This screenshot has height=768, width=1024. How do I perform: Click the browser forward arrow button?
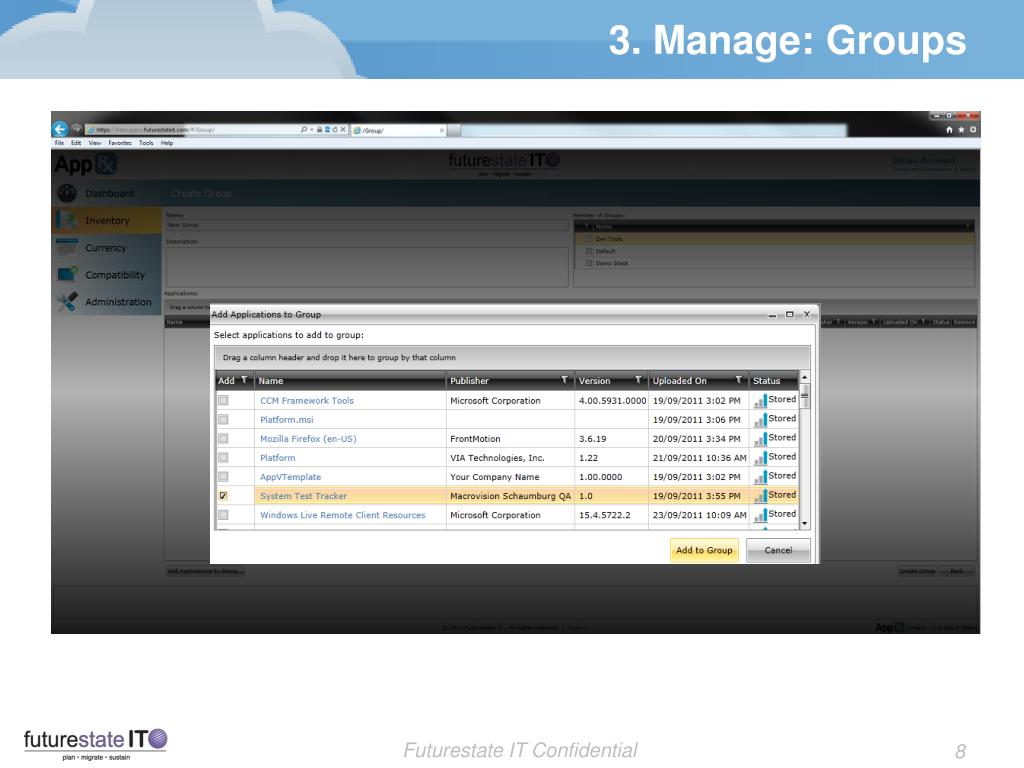point(76,129)
